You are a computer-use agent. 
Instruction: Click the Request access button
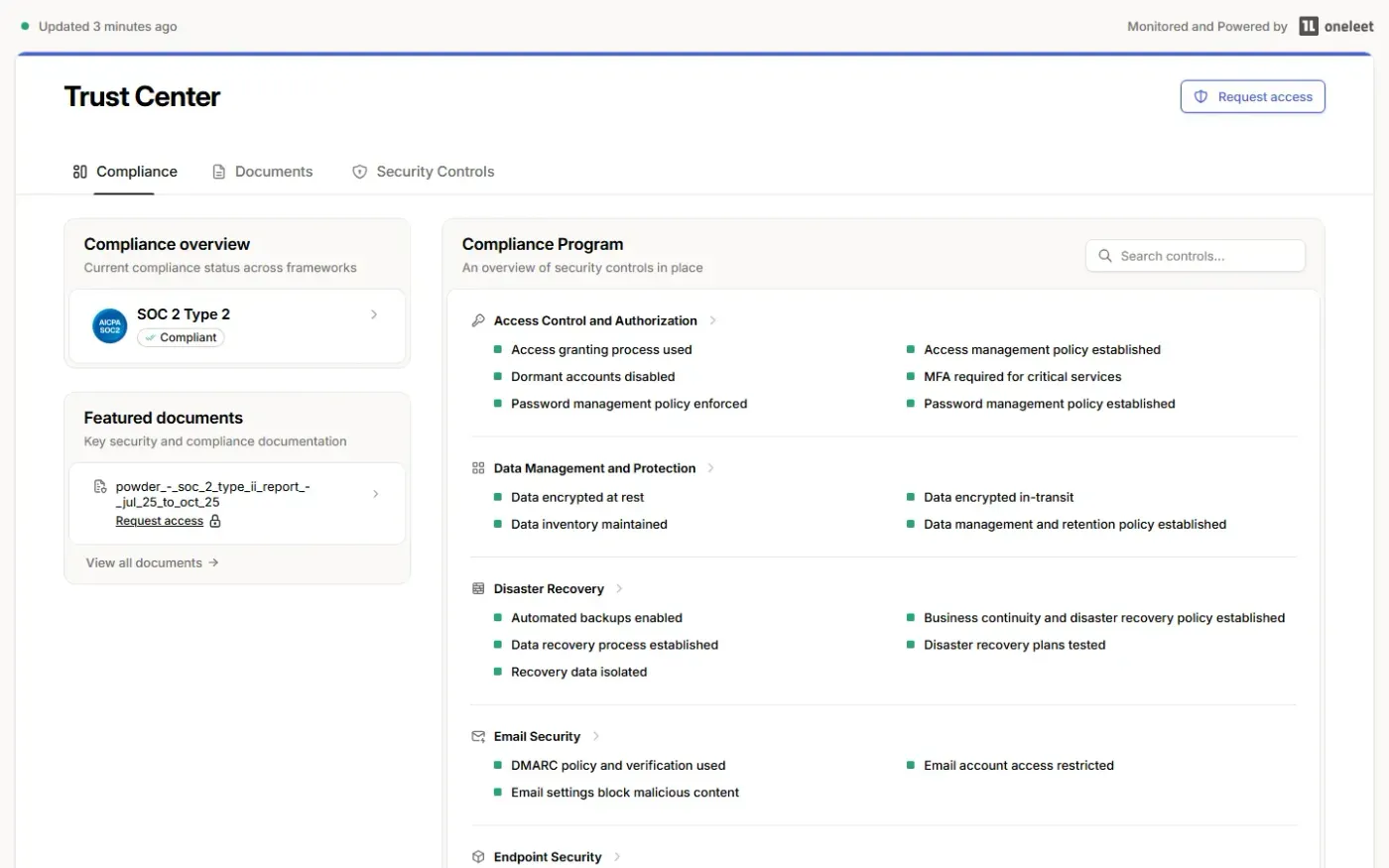[1253, 96]
